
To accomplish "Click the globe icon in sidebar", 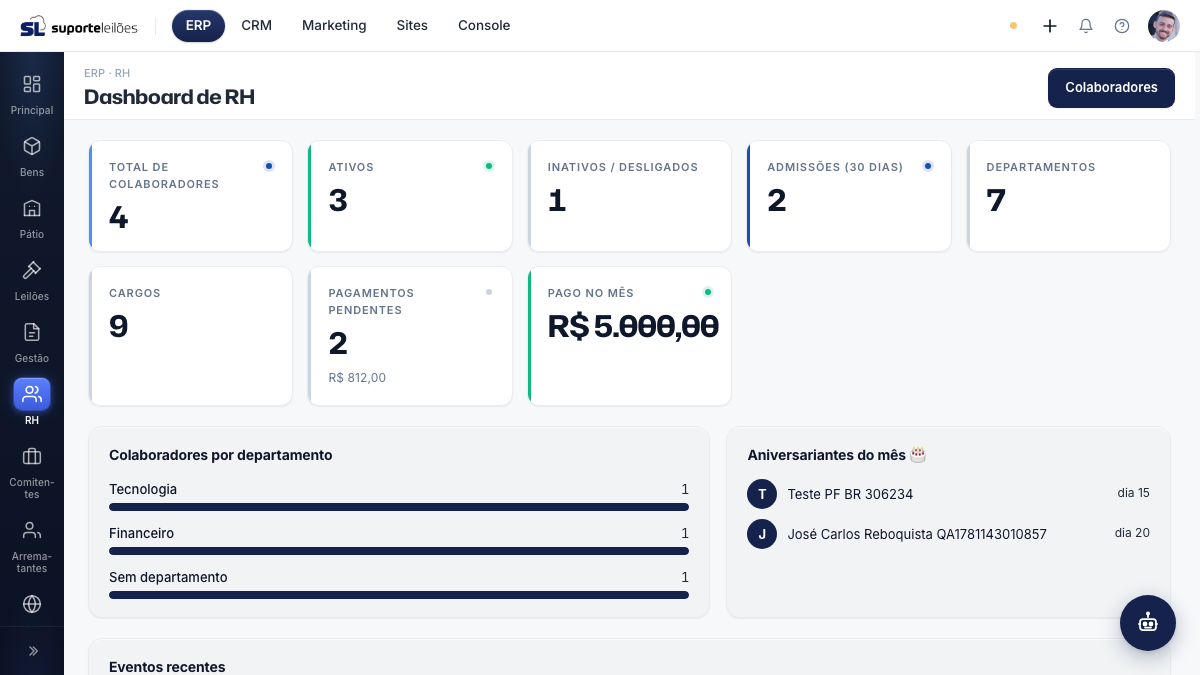I will pos(32,604).
